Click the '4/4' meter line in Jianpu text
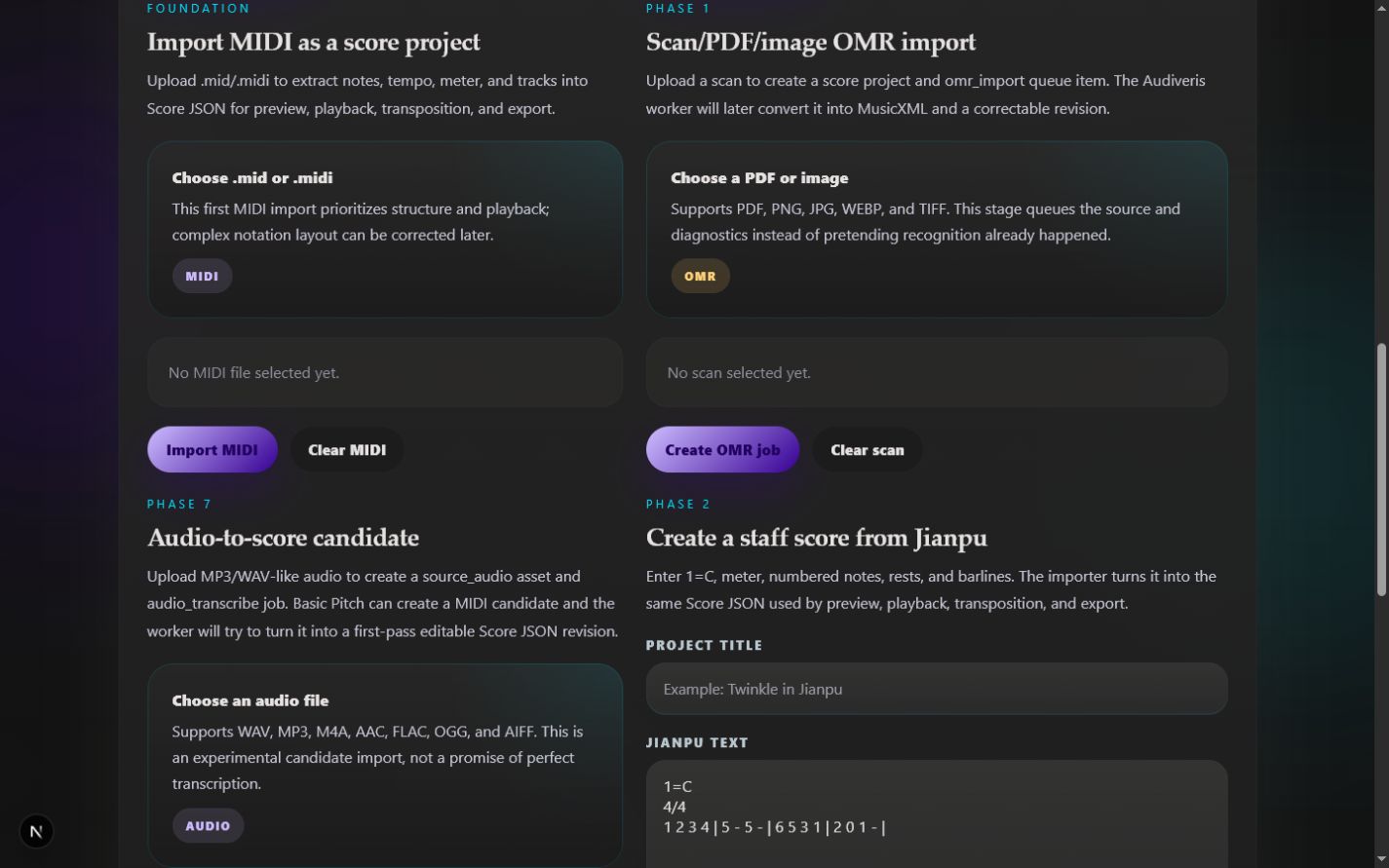The image size is (1389, 868). point(675,807)
